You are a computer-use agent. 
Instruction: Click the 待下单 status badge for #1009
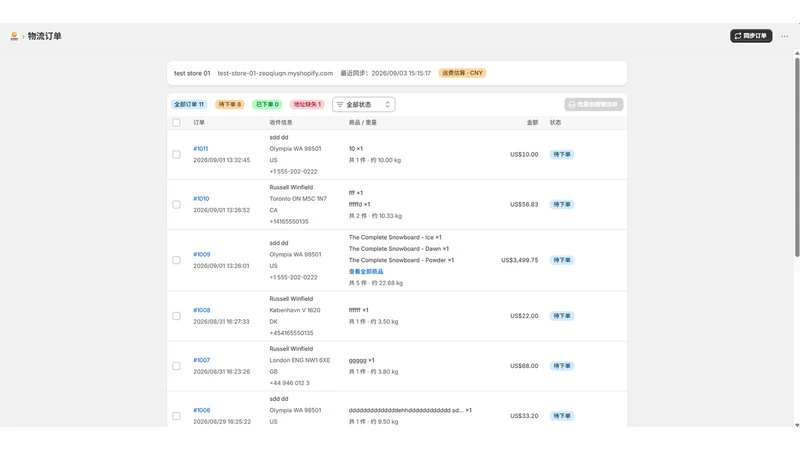click(x=562, y=260)
